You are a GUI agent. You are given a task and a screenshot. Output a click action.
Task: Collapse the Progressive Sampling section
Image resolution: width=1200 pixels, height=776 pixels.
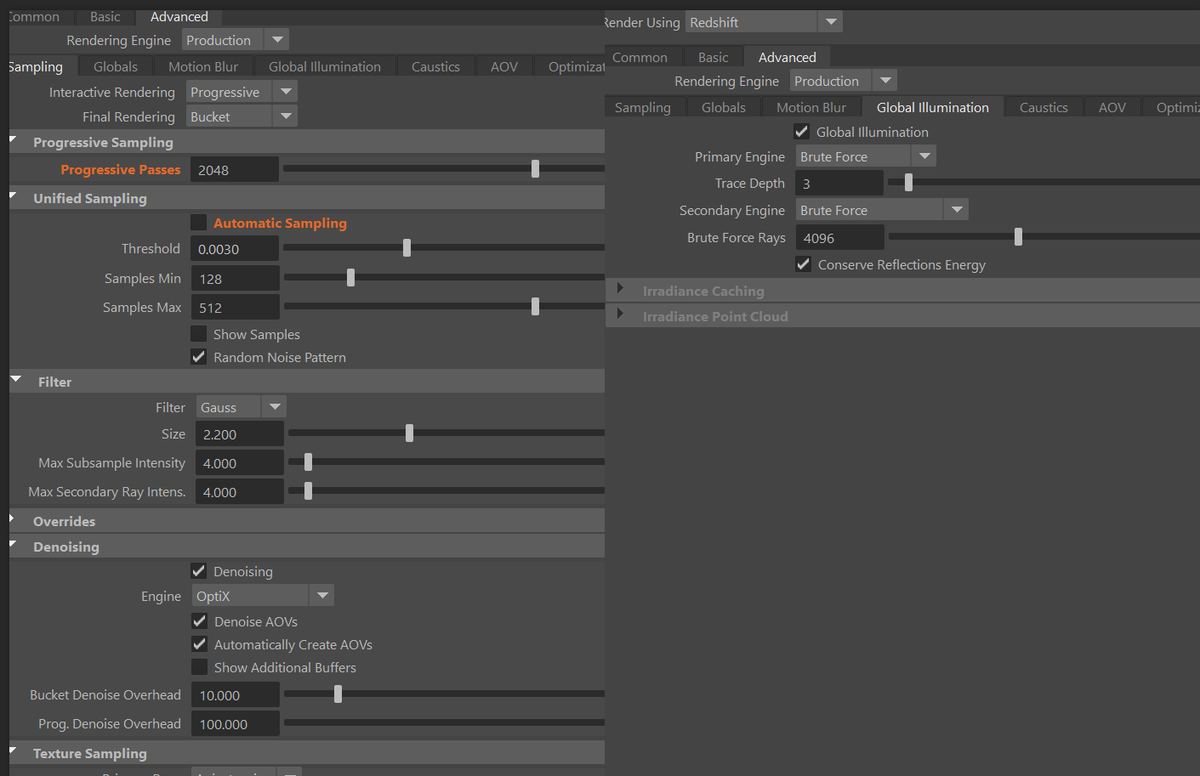(306, 142)
